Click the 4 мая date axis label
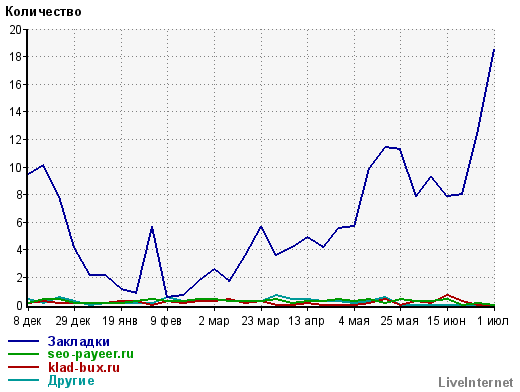The image size is (520, 392). click(x=354, y=321)
